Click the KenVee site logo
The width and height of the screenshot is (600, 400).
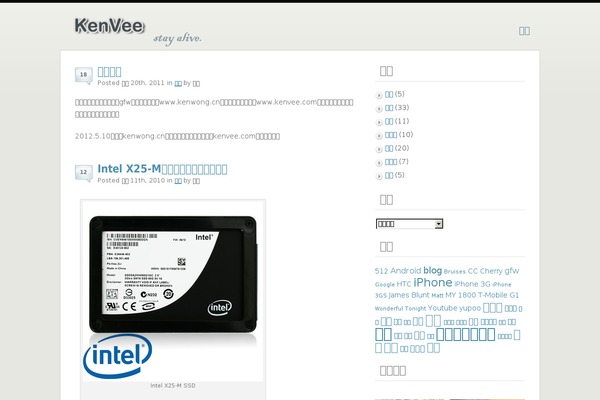tap(110, 26)
